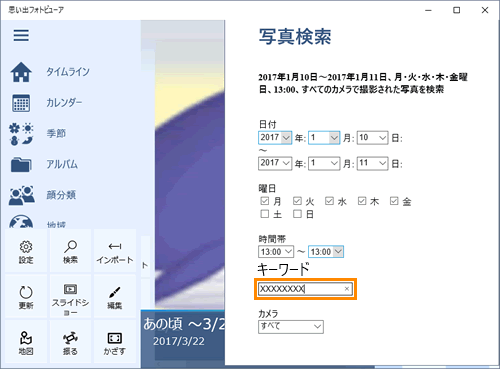Viewport: 500px width, 369px height.
Task: Toggle the 水 (Wednesday) checkbox
Action: click(329, 201)
